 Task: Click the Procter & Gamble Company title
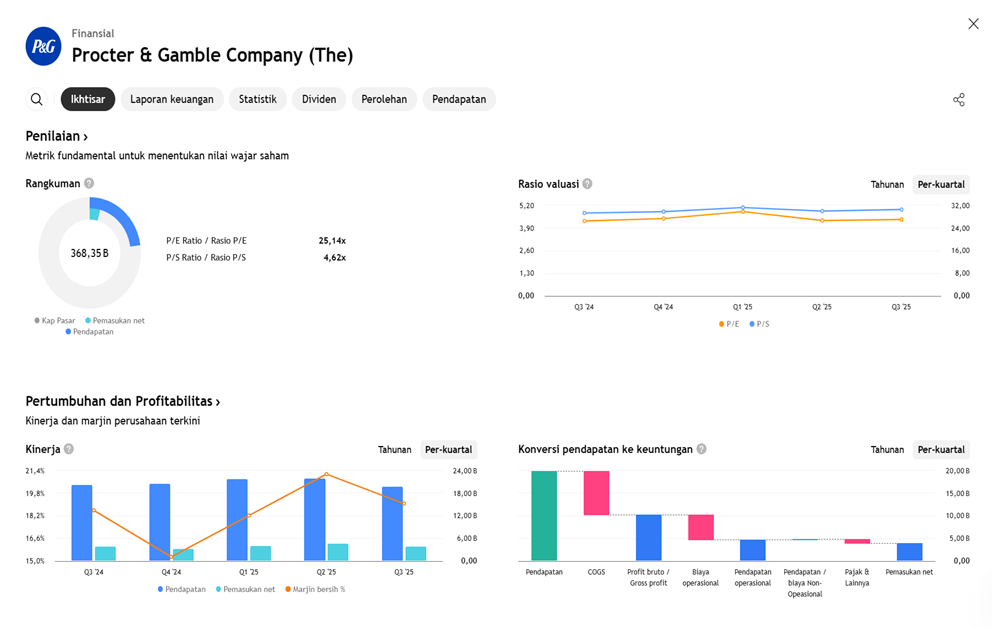tap(213, 55)
